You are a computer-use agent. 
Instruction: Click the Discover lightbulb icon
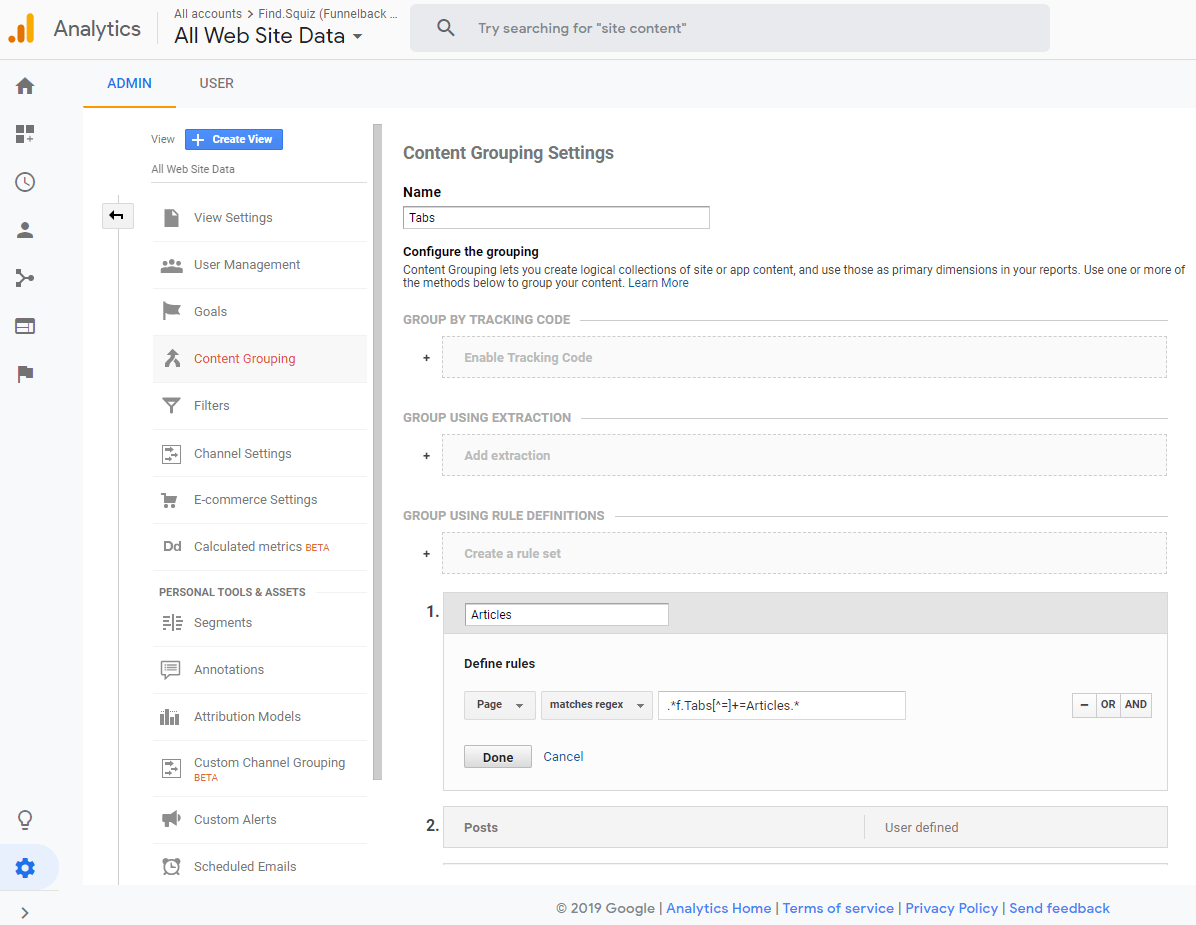coord(25,820)
